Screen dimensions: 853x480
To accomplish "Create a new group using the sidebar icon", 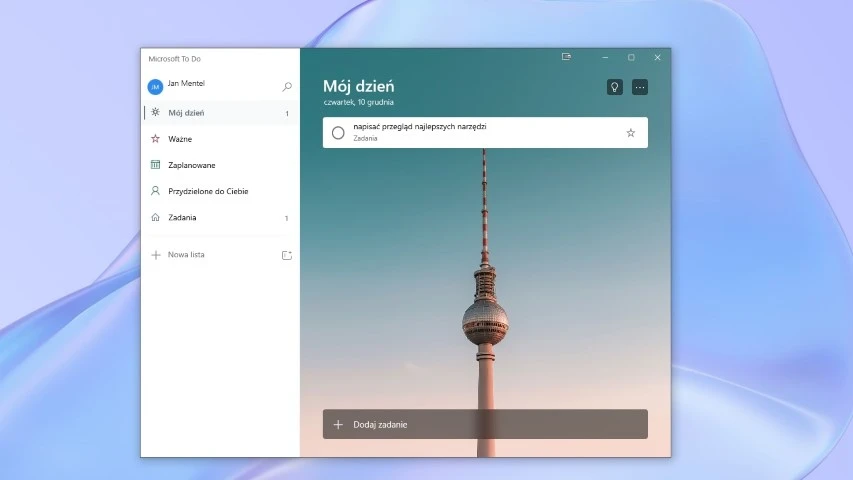I will click(287, 255).
